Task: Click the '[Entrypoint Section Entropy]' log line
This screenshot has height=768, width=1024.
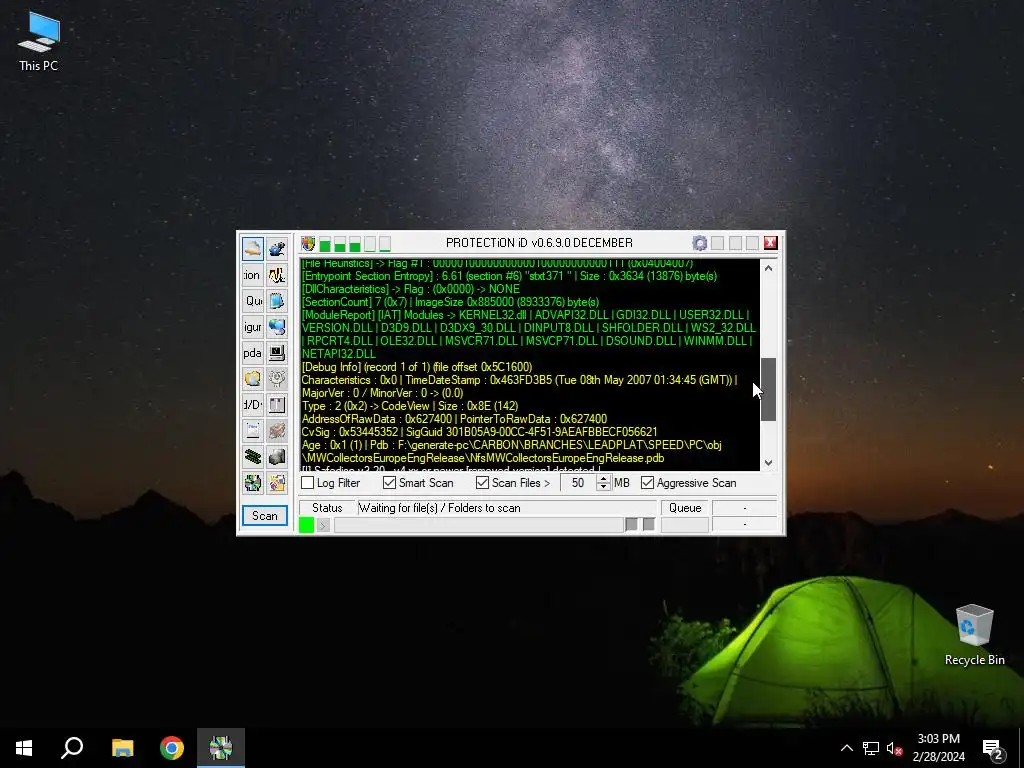Action: click(x=509, y=276)
